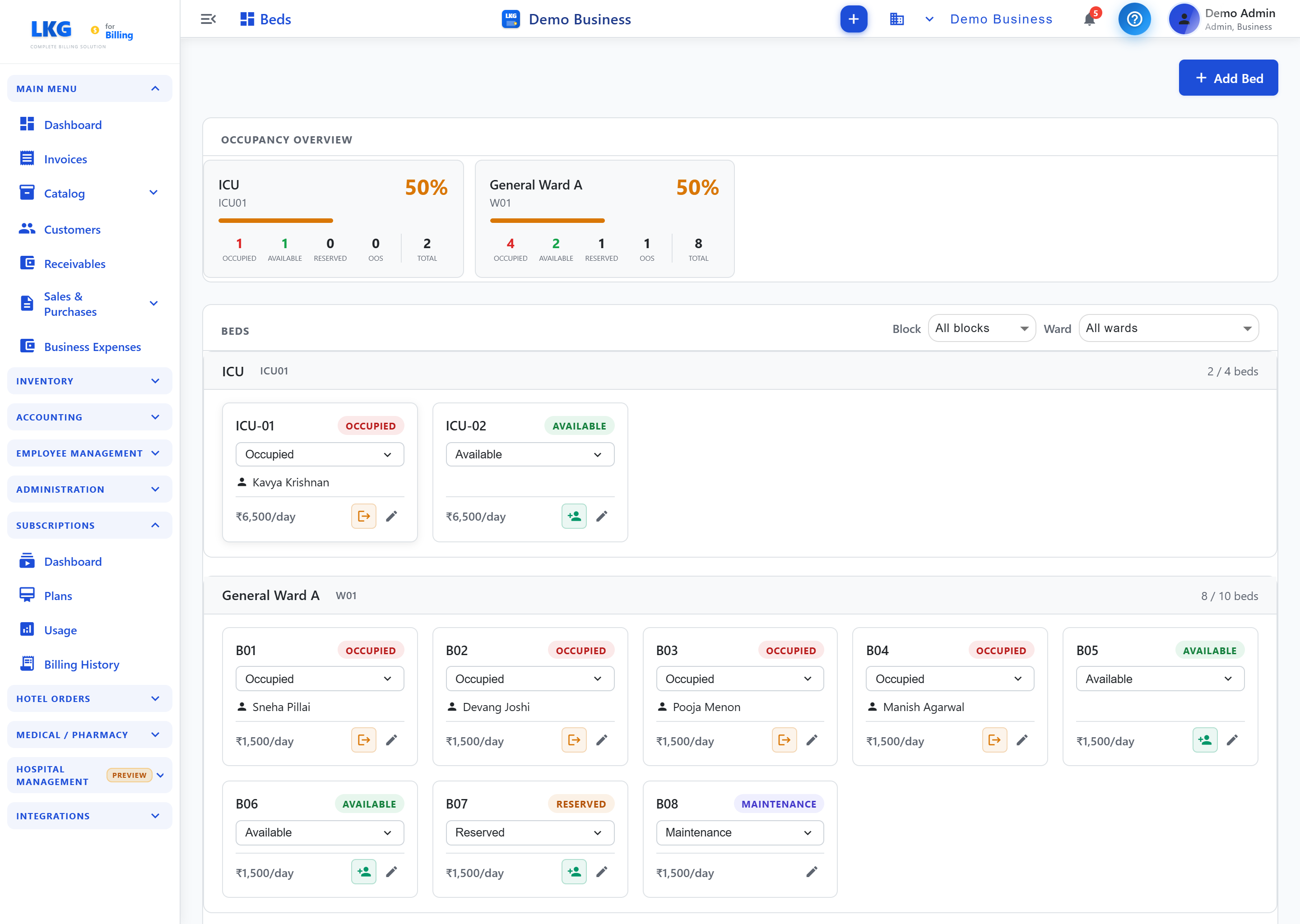
Task: Open the status dropdown for bed B07
Action: click(x=529, y=832)
